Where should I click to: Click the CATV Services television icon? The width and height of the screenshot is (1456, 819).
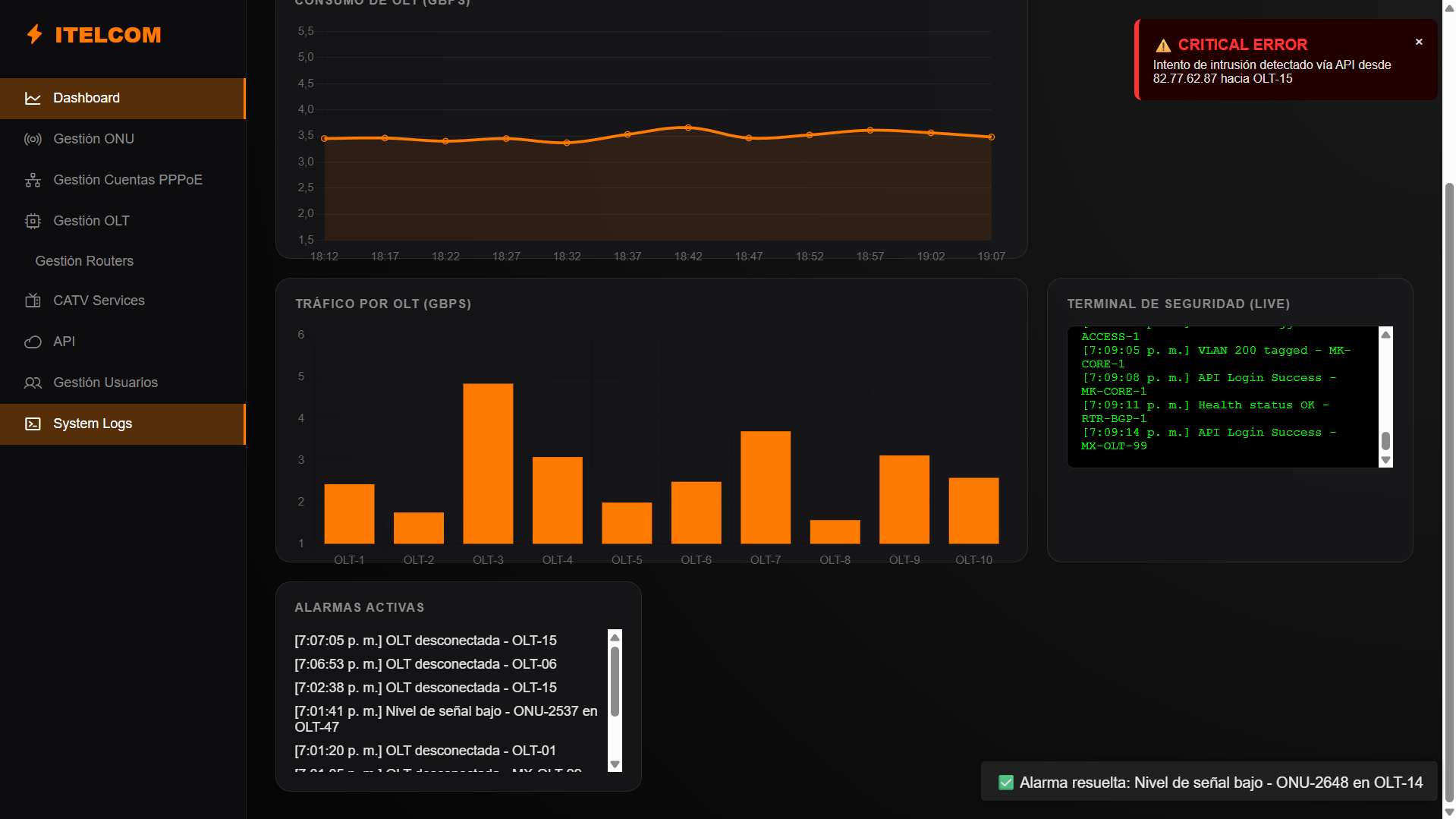(33, 301)
